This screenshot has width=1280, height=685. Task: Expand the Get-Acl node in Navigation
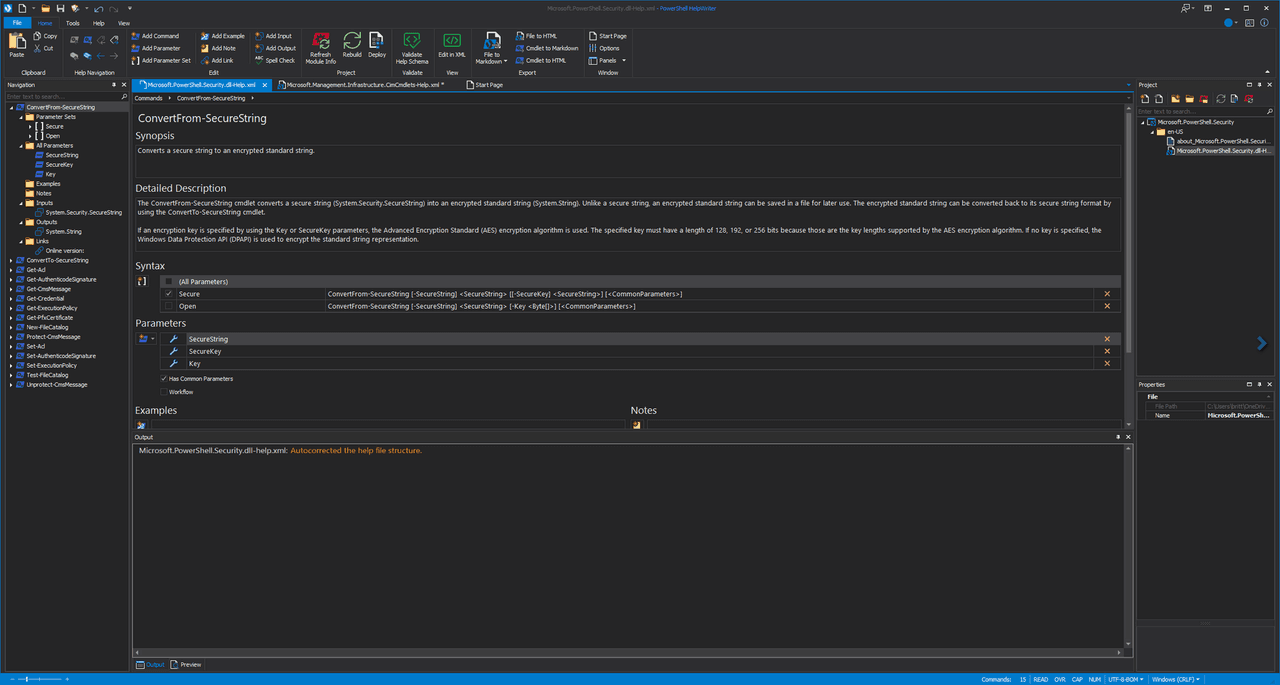point(11,270)
